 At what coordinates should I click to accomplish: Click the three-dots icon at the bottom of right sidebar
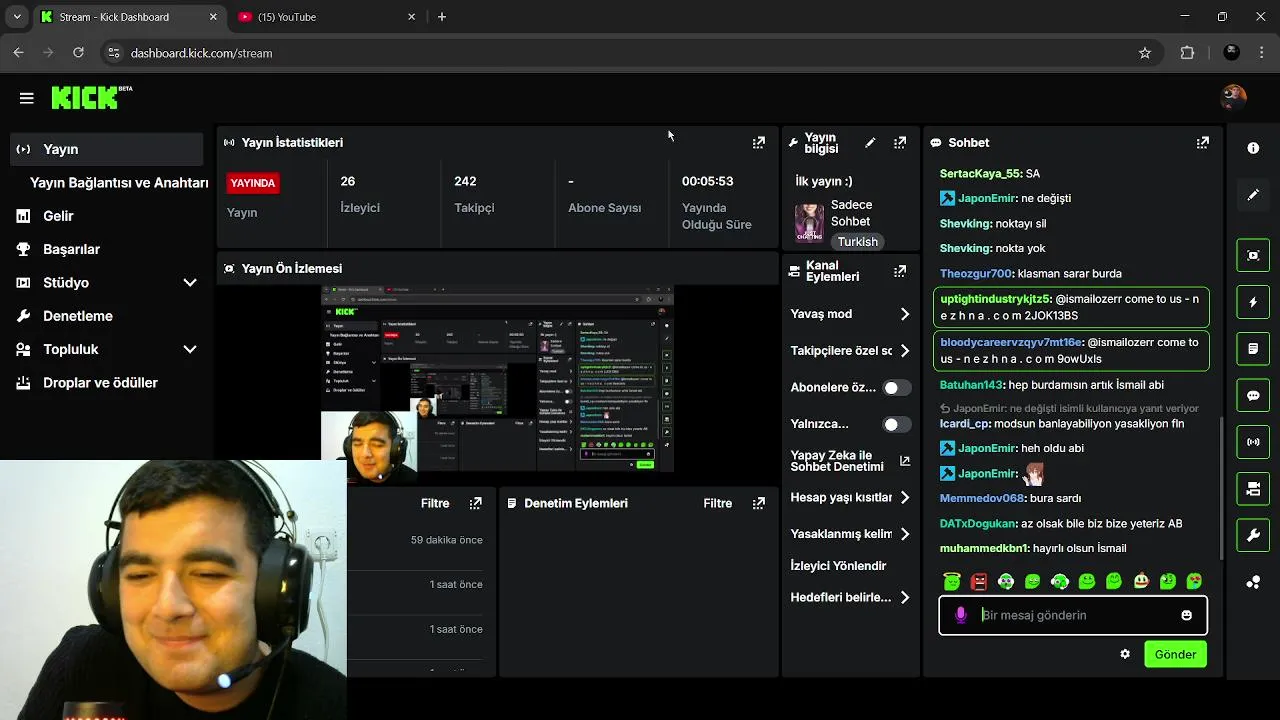point(1253,582)
